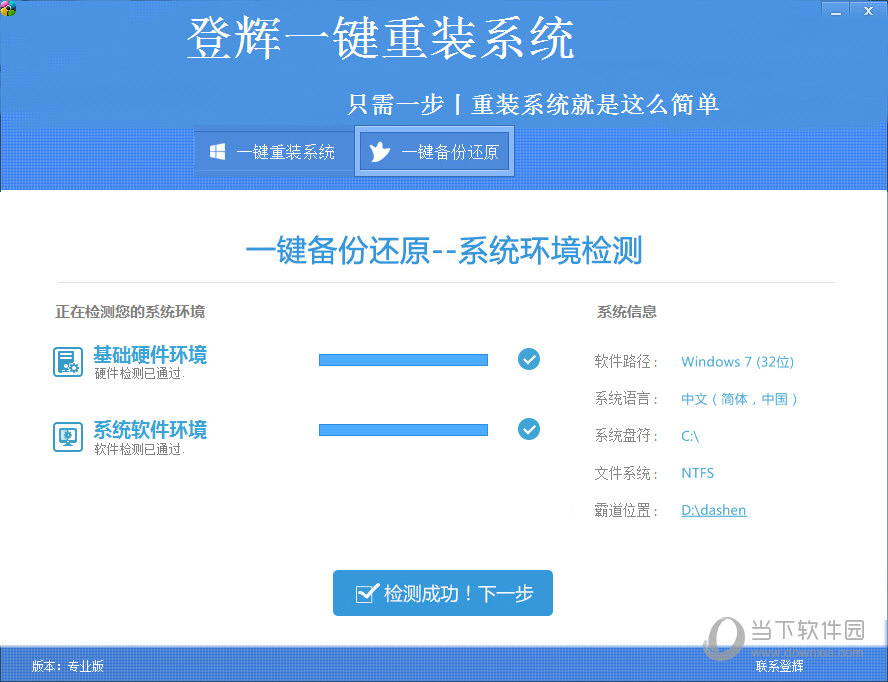Click the 系统软件环境 progress bar

pyautogui.click(x=403, y=430)
